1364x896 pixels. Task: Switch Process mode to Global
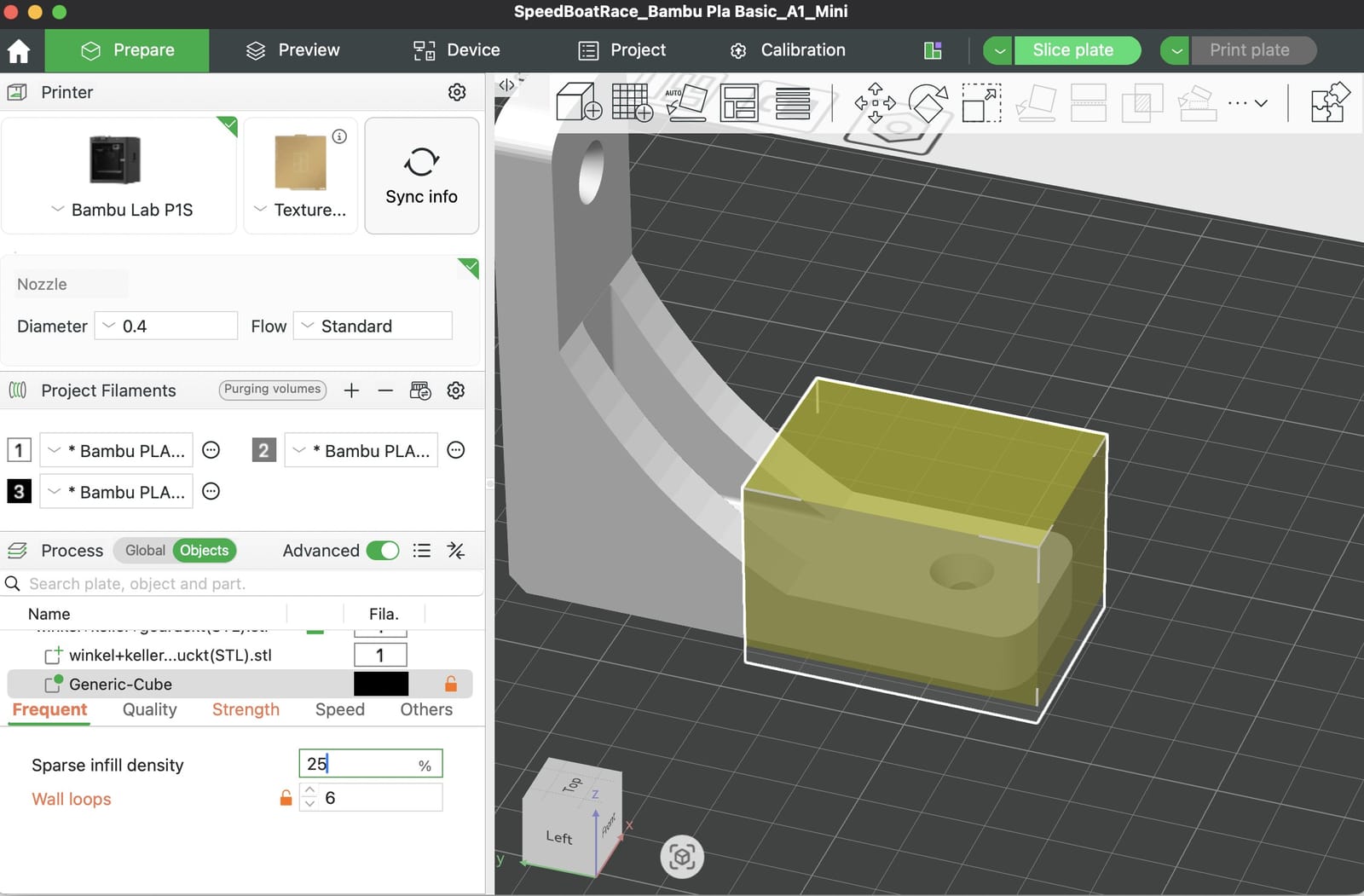(145, 551)
